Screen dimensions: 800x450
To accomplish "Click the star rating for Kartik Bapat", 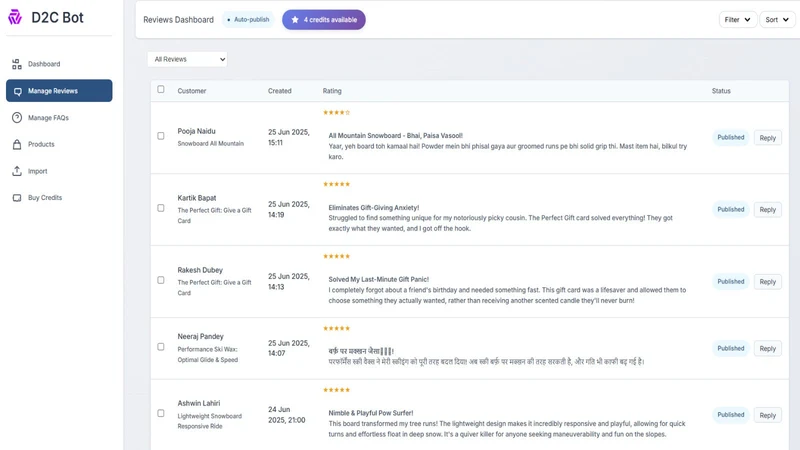I will (x=336, y=184).
